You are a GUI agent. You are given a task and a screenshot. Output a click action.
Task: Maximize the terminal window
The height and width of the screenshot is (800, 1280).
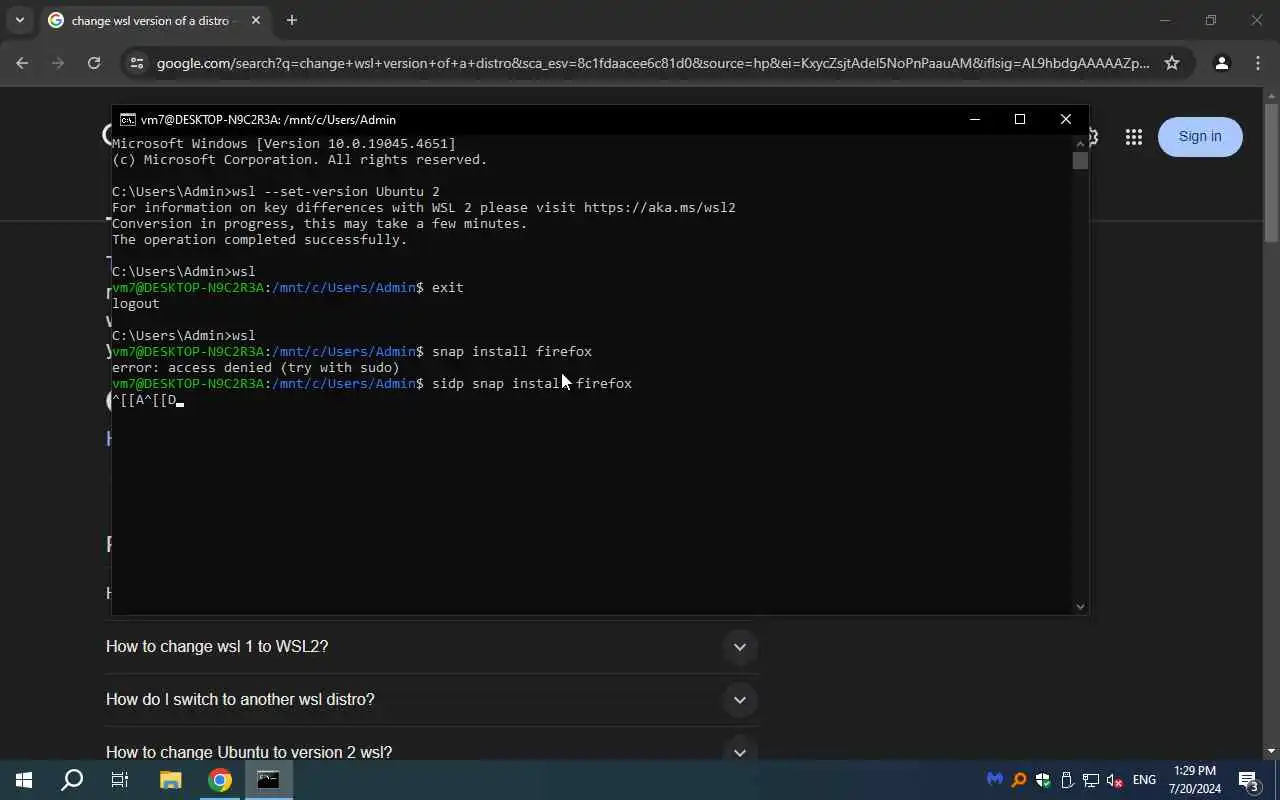pyautogui.click(x=1020, y=119)
